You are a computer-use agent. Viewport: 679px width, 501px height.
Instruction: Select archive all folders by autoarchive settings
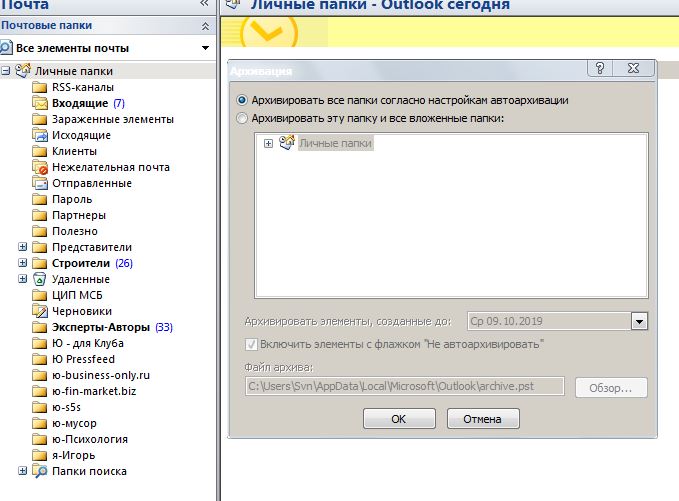[242, 100]
